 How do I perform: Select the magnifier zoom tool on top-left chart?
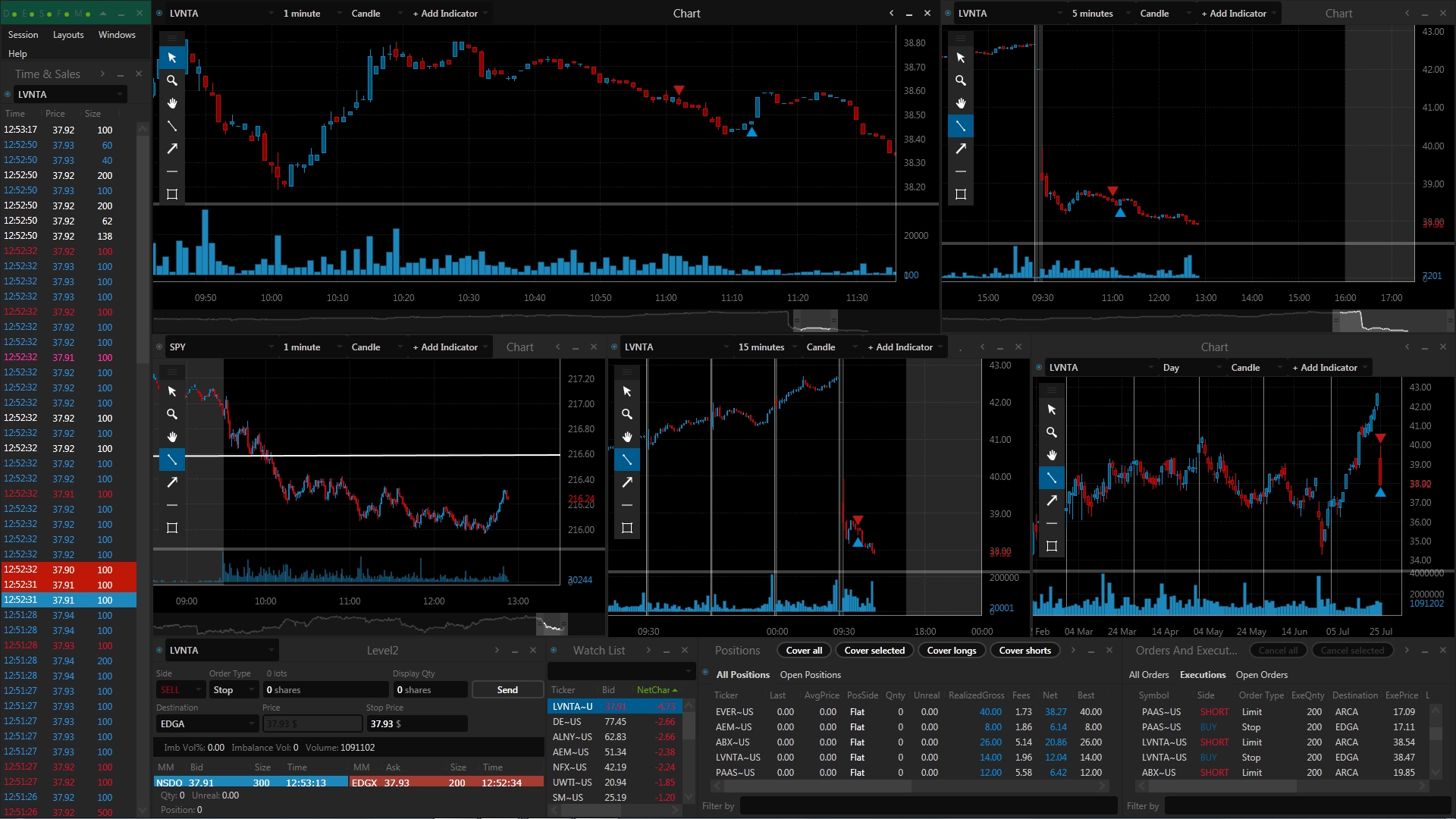[x=172, y=80]
